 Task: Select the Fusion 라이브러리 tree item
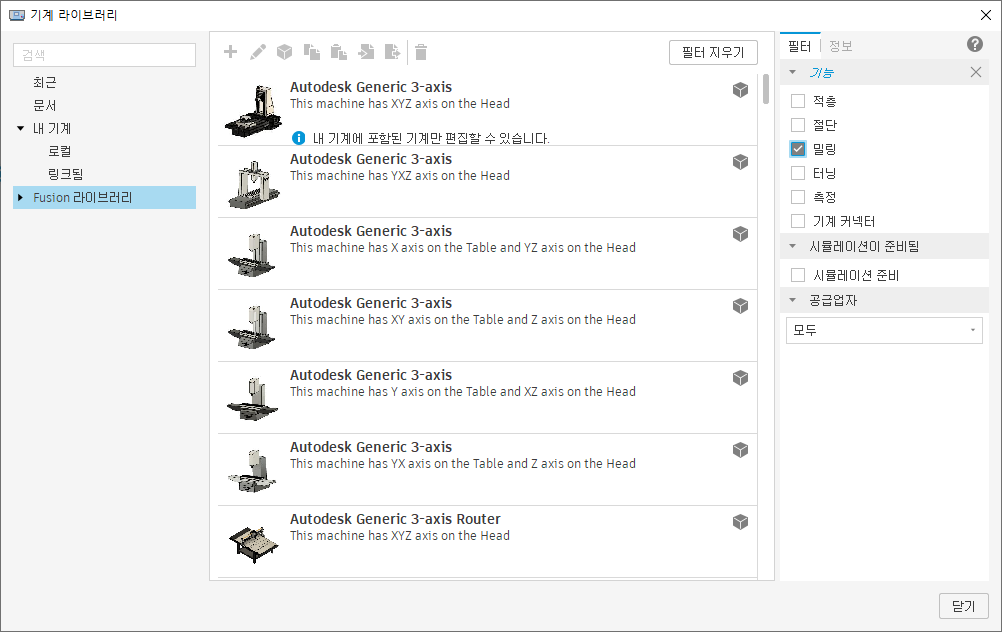point(104,197)
